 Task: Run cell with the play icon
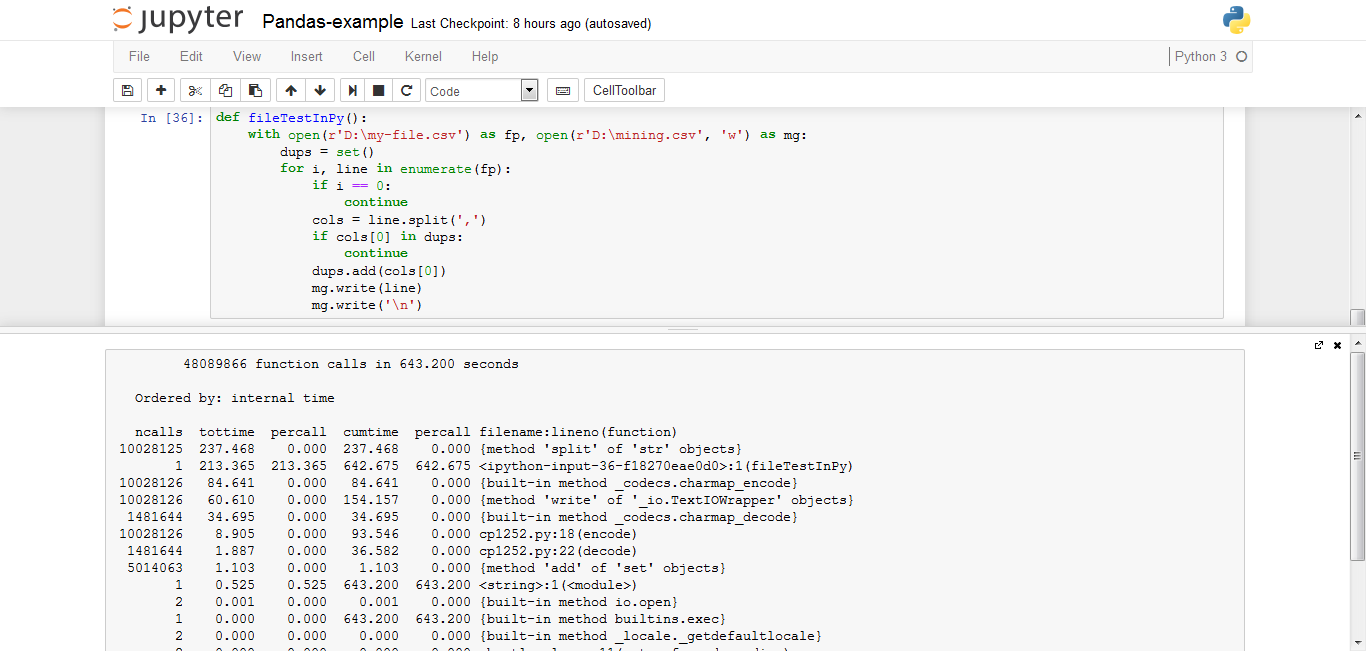point(353,91)
